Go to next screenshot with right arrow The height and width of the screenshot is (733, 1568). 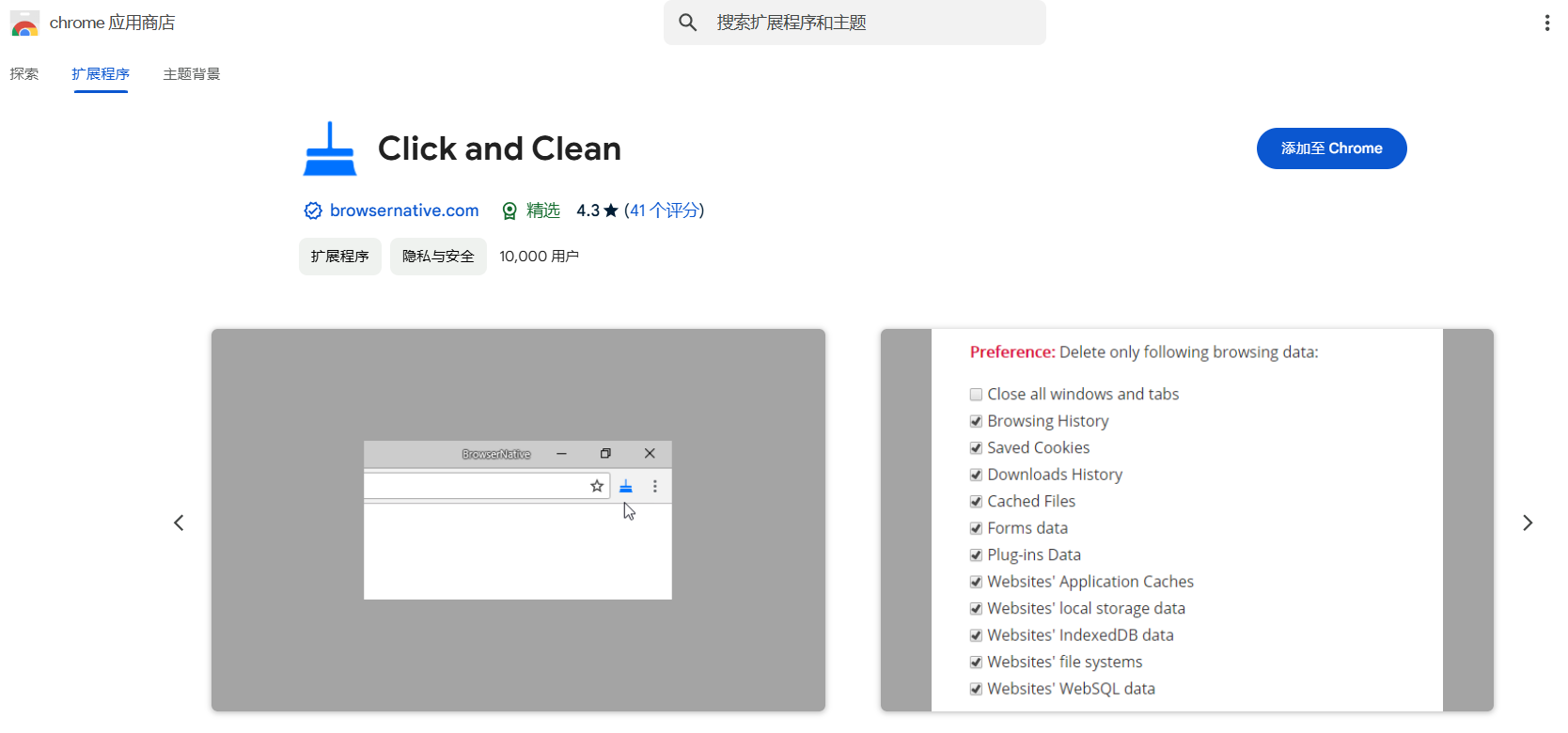click(x=1528, y=522)
